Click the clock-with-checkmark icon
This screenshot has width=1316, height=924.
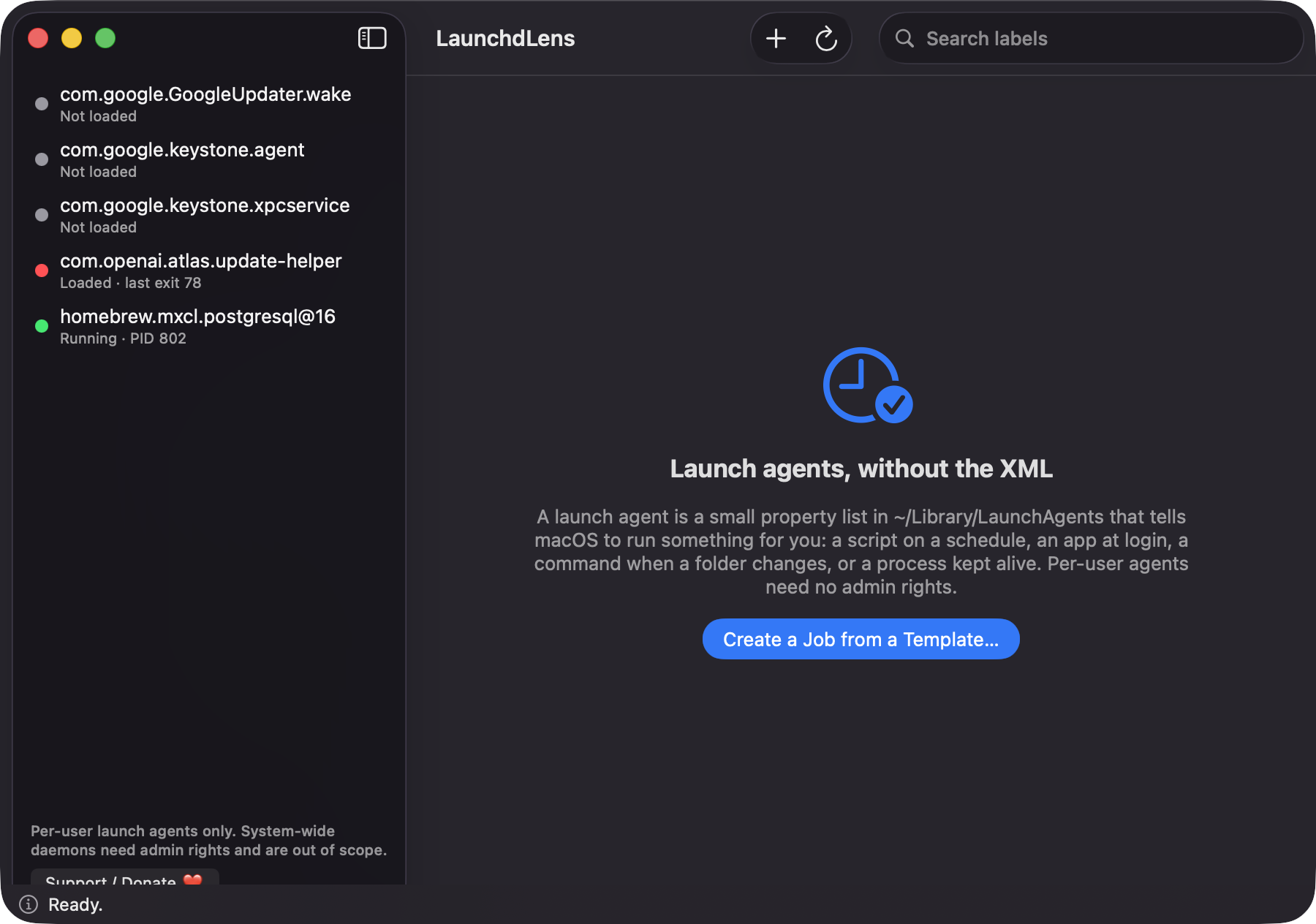click(x=867, y=385)
